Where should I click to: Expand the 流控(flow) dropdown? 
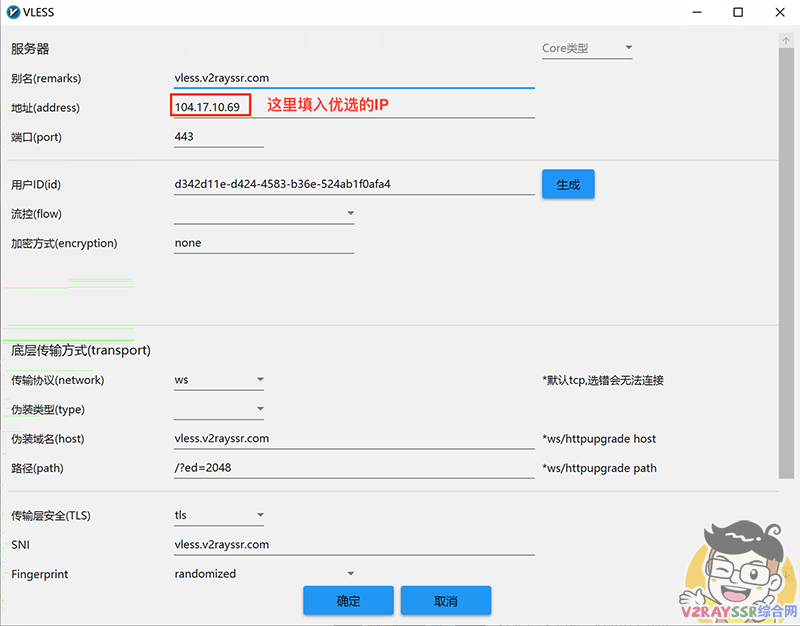coord(264,214)
